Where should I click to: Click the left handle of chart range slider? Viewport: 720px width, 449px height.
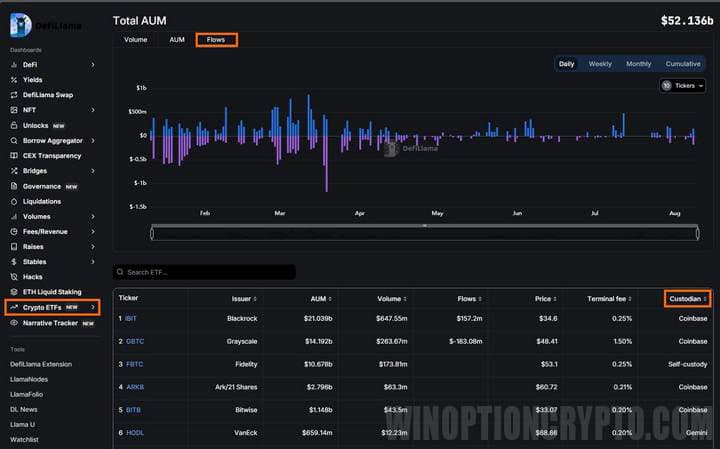pyautogui.click(x=152, y=233)
